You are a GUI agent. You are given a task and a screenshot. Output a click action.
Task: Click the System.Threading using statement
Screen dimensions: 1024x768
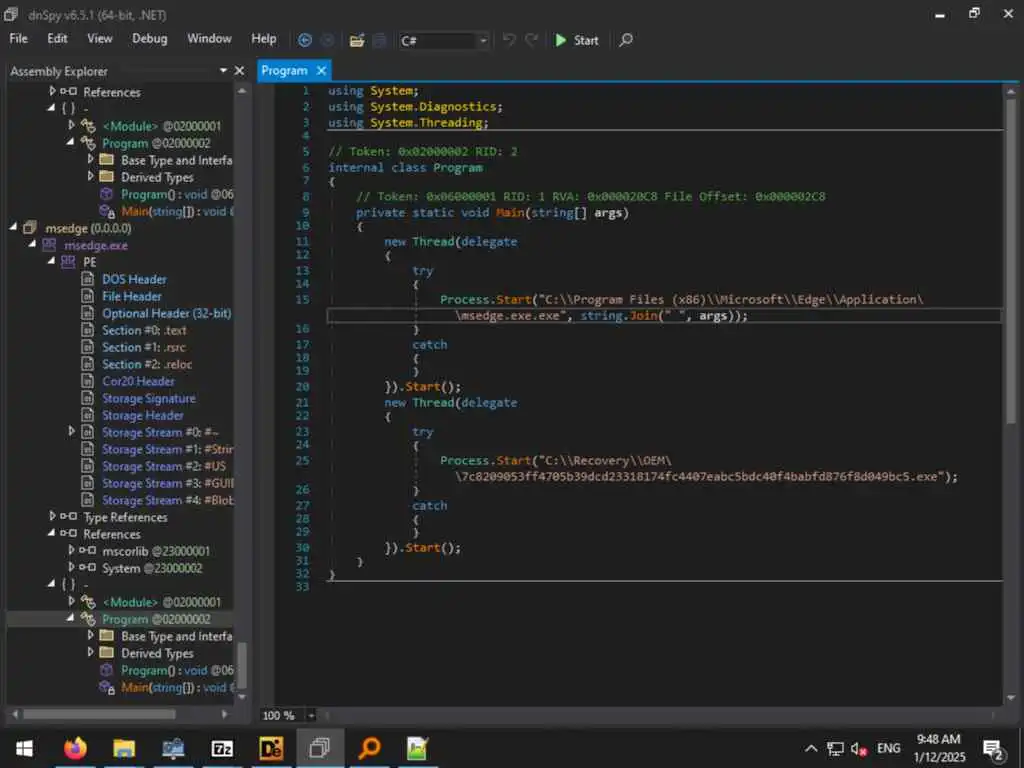(x=408, y=123)
